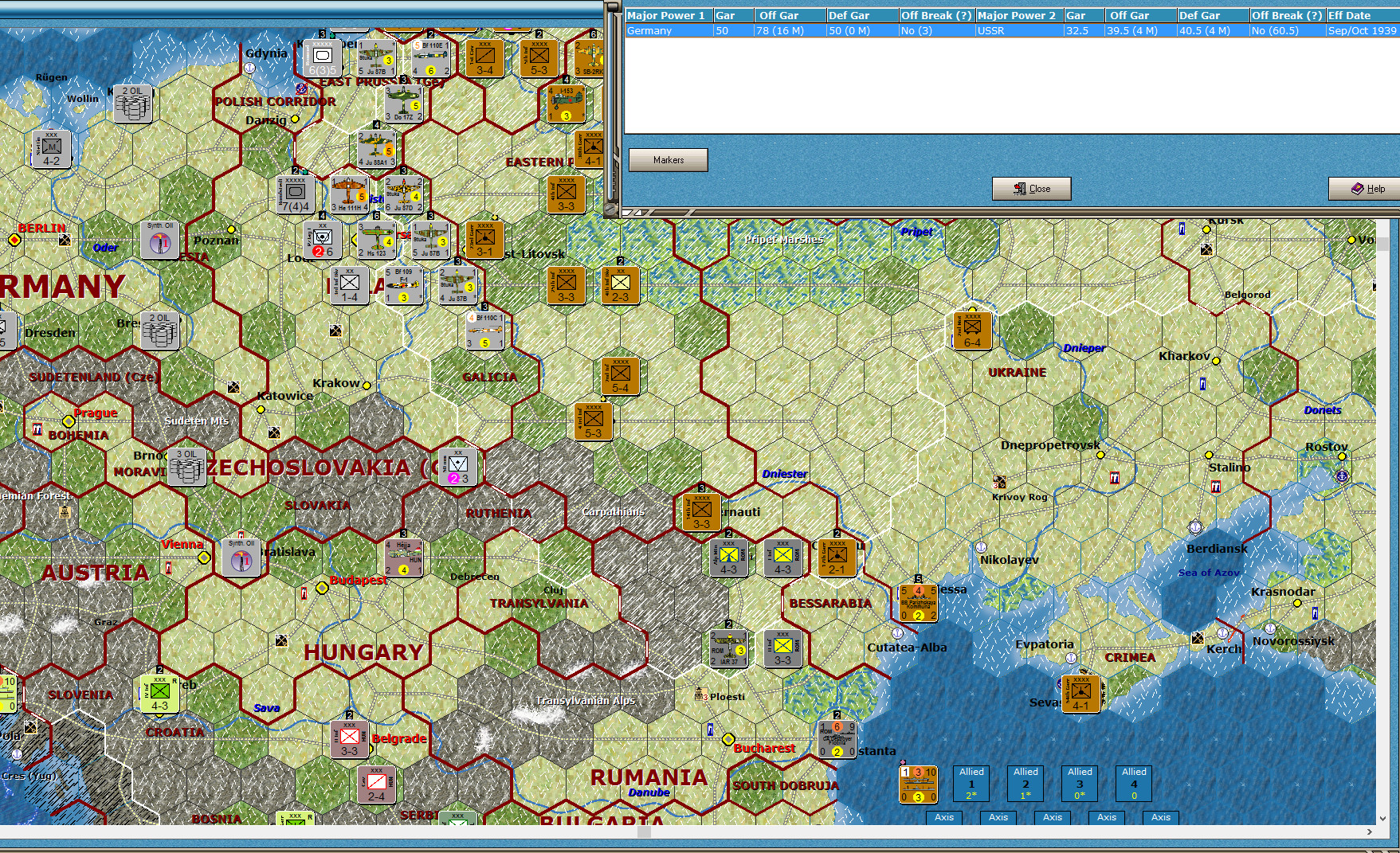Select the Soviet 4-1 unit at Sevastopol
Image resolution: width=1400 pixels, height=853 pixels.
pos(1080,694)
